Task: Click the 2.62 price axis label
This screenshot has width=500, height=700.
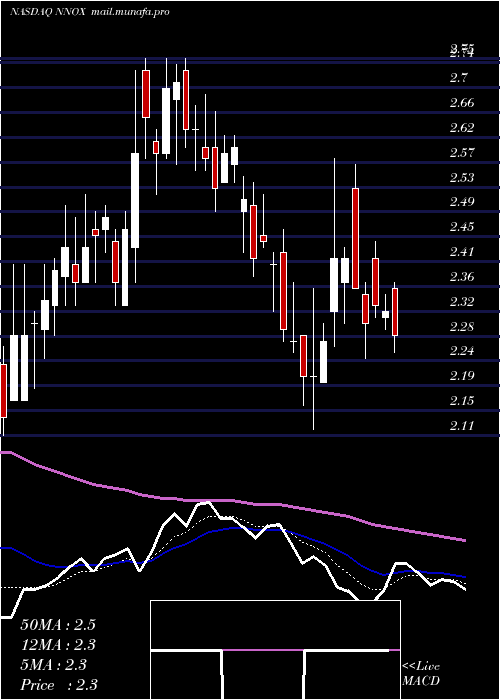Action: pyautogui.click(x=462, y=128)
